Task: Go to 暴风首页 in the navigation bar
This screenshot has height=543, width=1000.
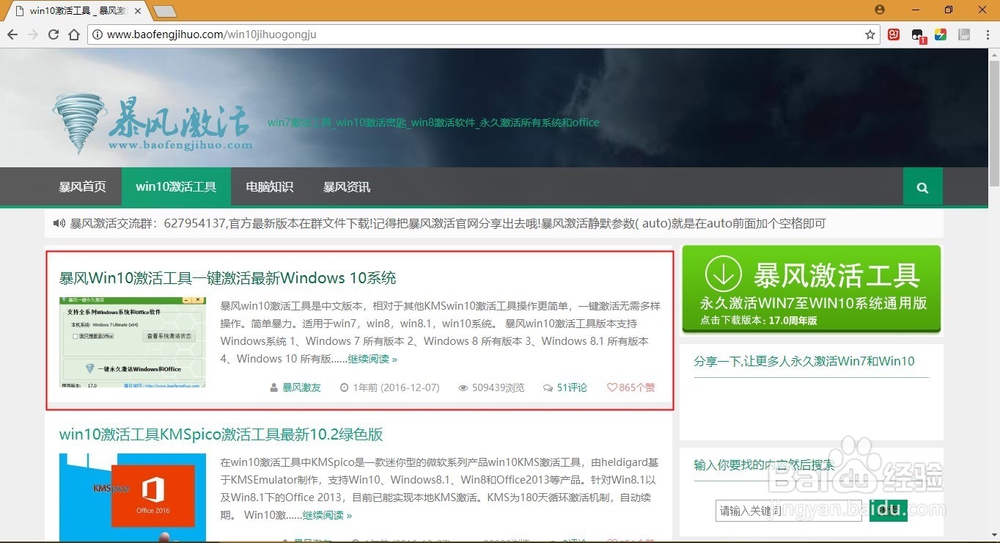Action: 82,187
